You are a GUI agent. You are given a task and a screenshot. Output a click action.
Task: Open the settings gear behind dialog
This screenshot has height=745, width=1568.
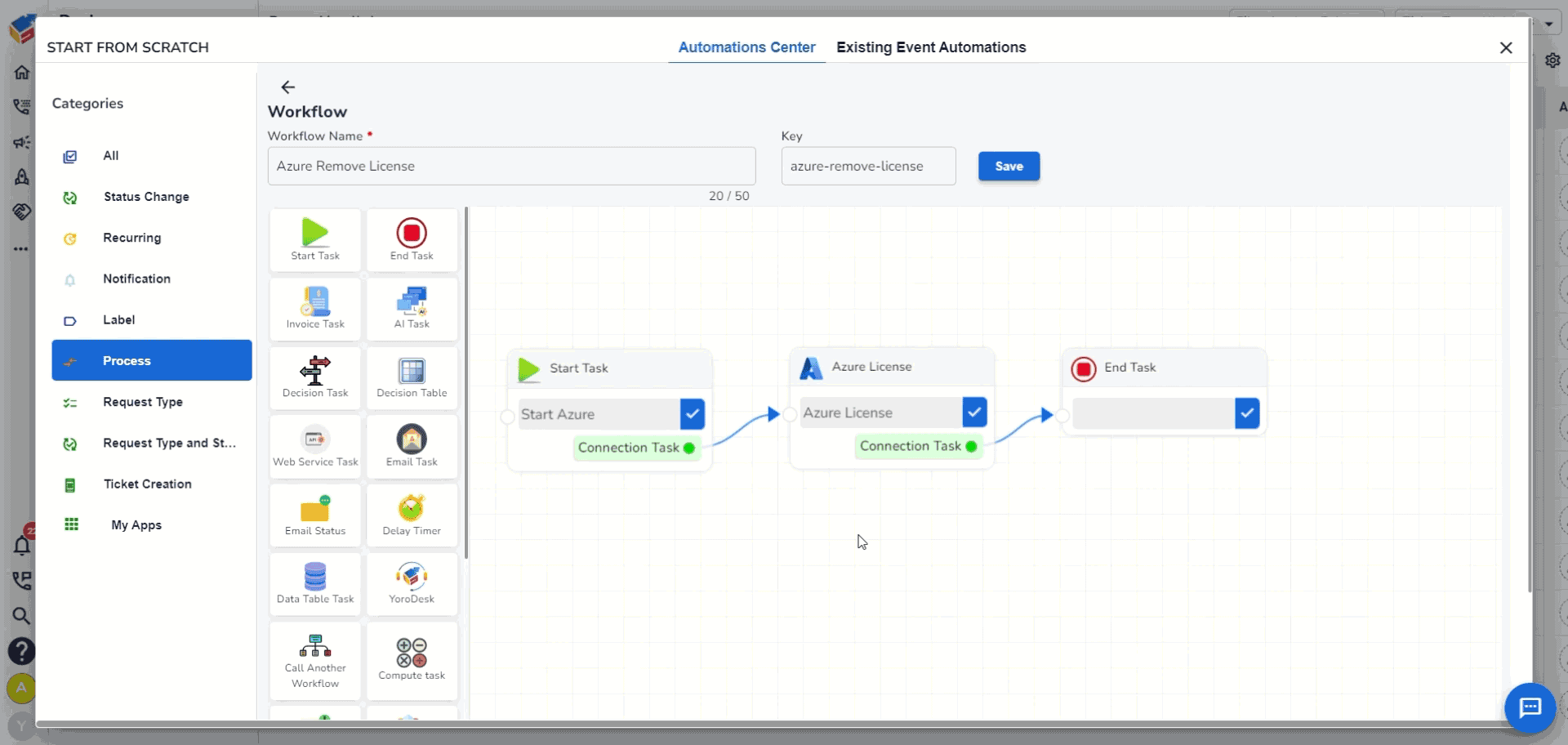click(1552, 60)
